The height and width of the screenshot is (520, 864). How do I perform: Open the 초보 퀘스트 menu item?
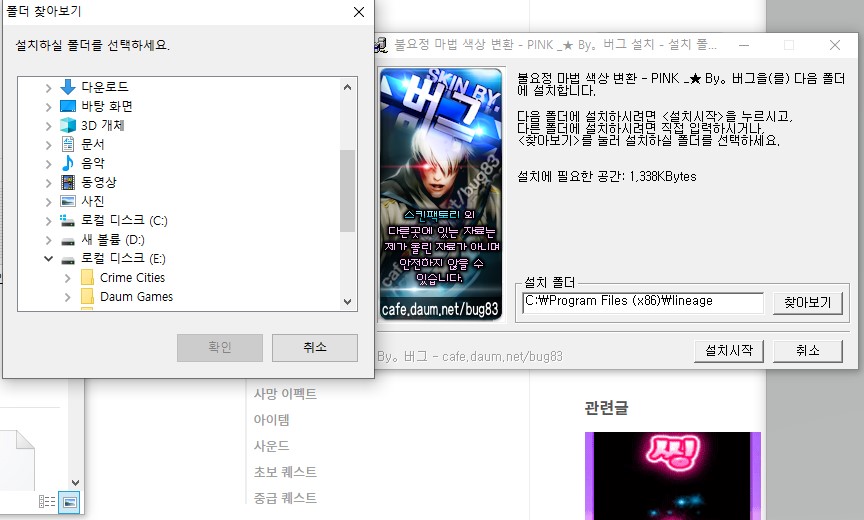click(x=285, y=472)
